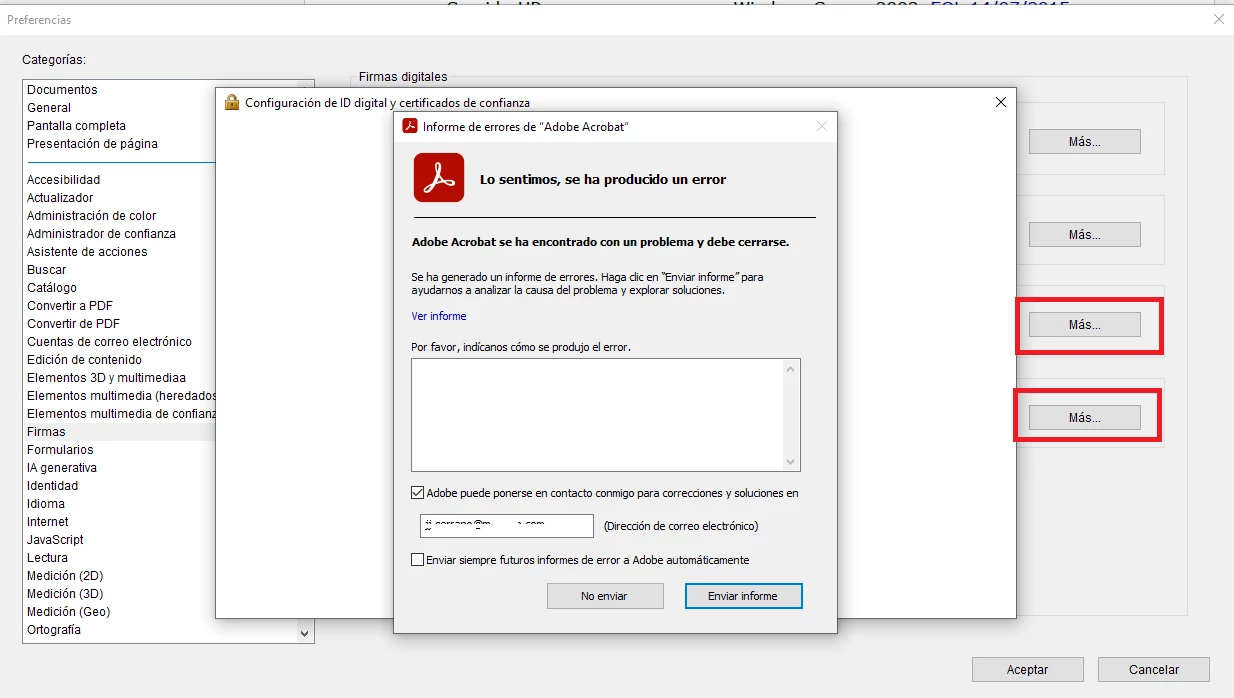Click the 'Por favor, indícanos cómo se produjo el error' label
1234x698 pixels.
tap(521, 347)
